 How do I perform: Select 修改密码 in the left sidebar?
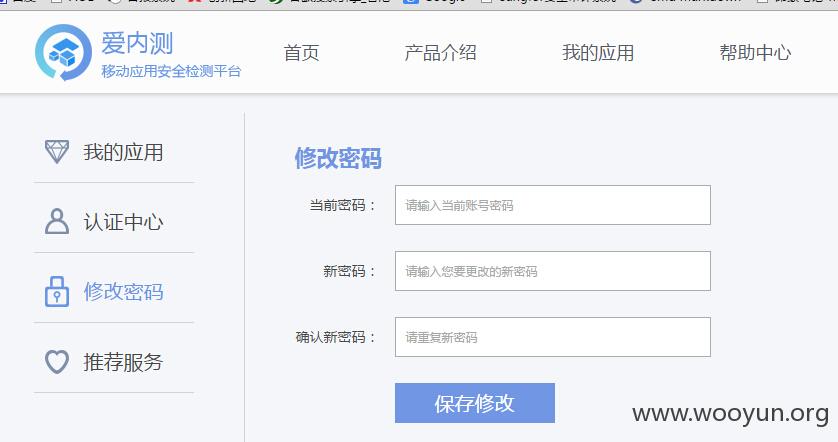click(123, 292)
